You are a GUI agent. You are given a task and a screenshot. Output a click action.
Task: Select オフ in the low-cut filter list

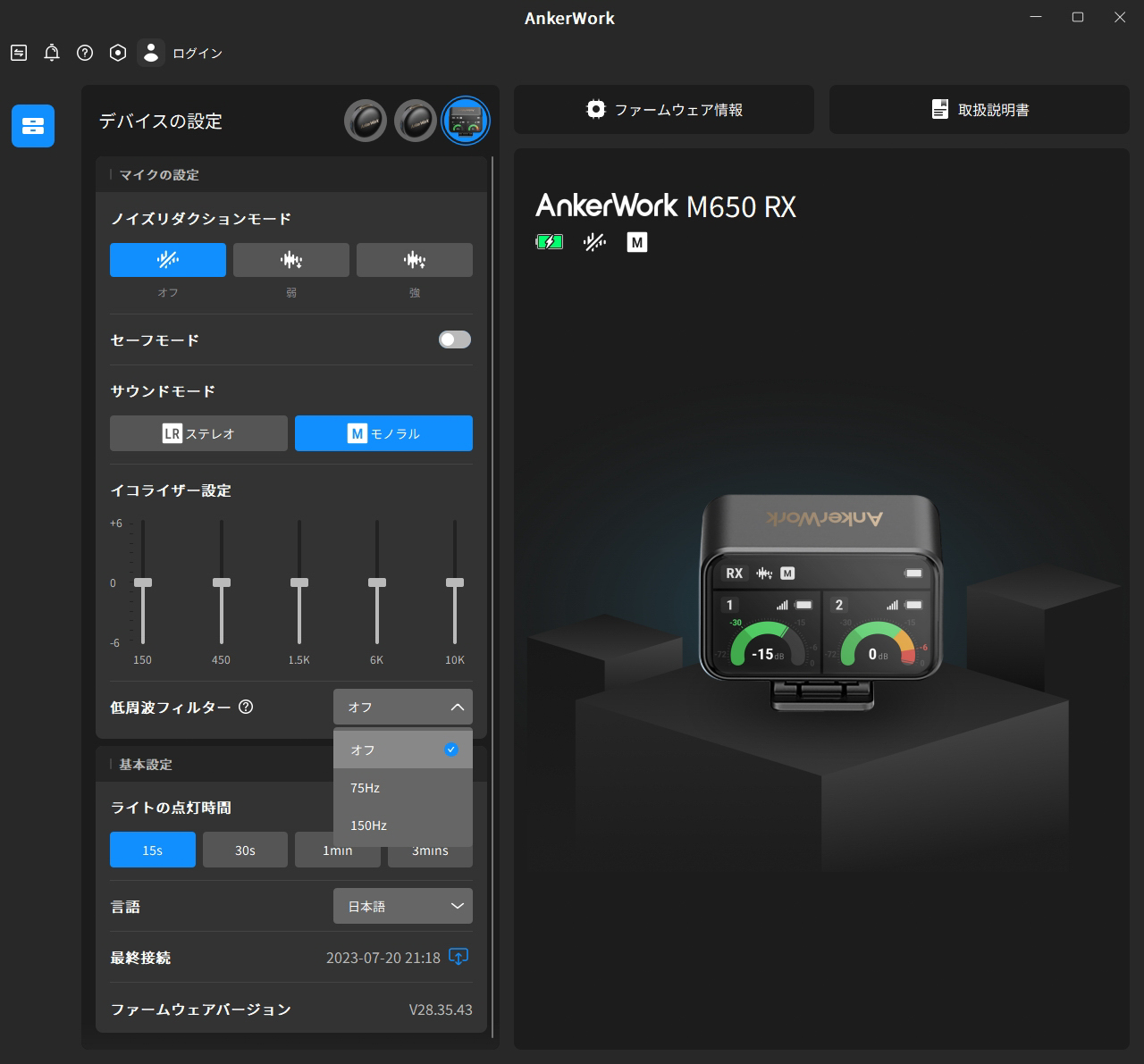point(403,750)
